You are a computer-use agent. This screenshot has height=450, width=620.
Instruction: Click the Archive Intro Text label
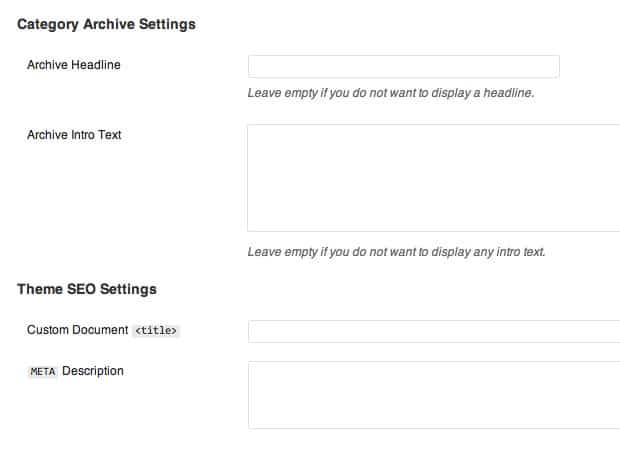[x=74, y=135]
